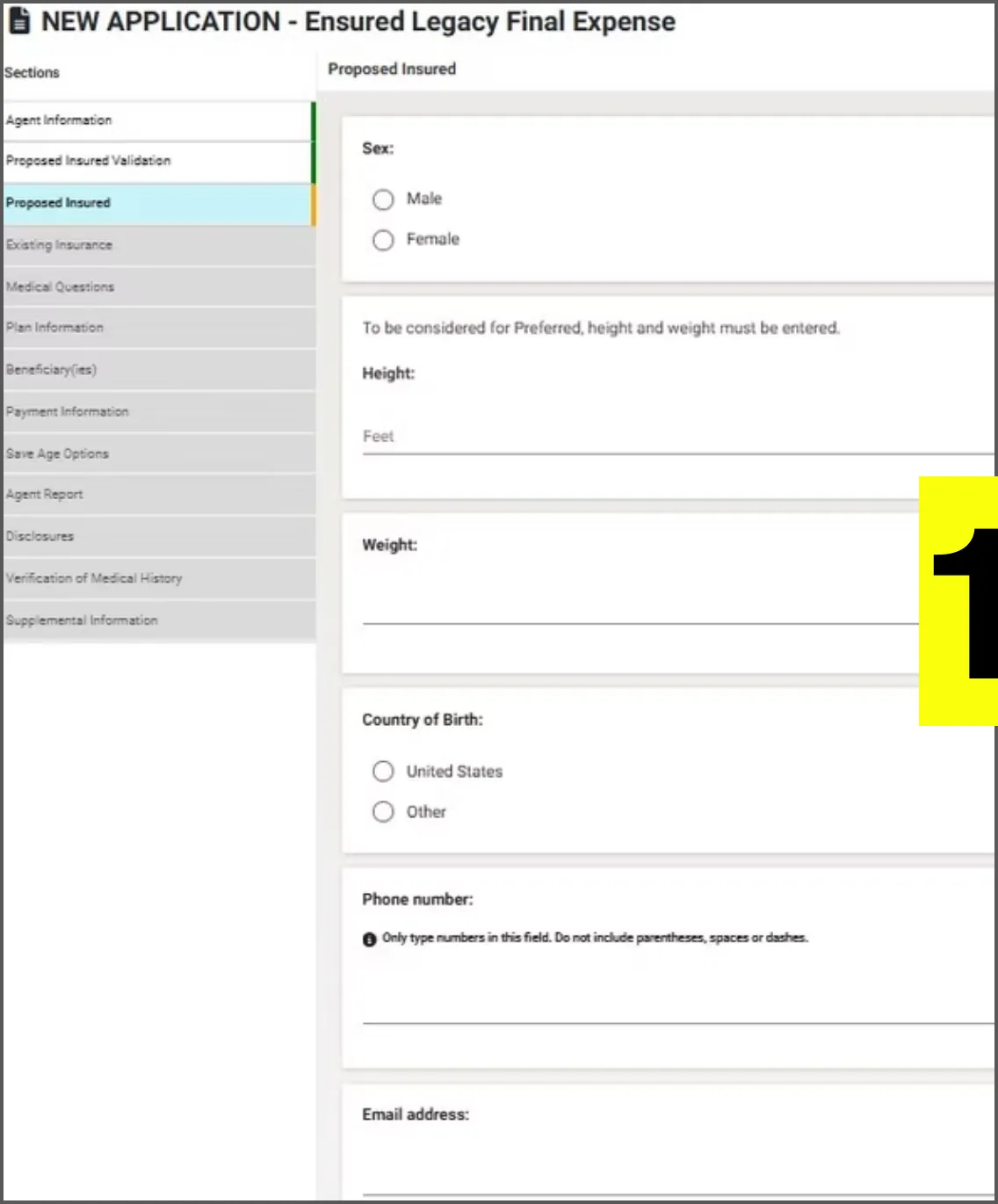This screenshot has width=998, height=1204.
Task: Select the Male radio button
Action: [x=383, y=199]
